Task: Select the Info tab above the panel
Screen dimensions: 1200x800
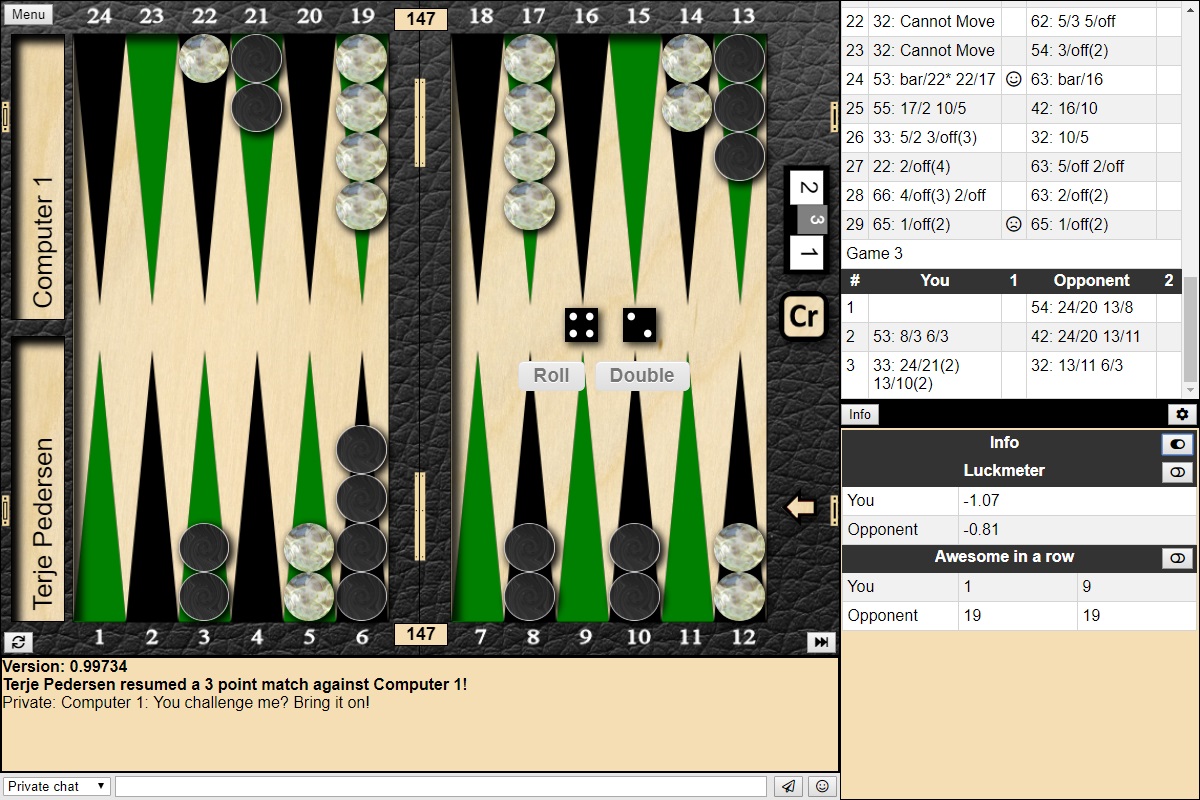Action: [860, 414]
